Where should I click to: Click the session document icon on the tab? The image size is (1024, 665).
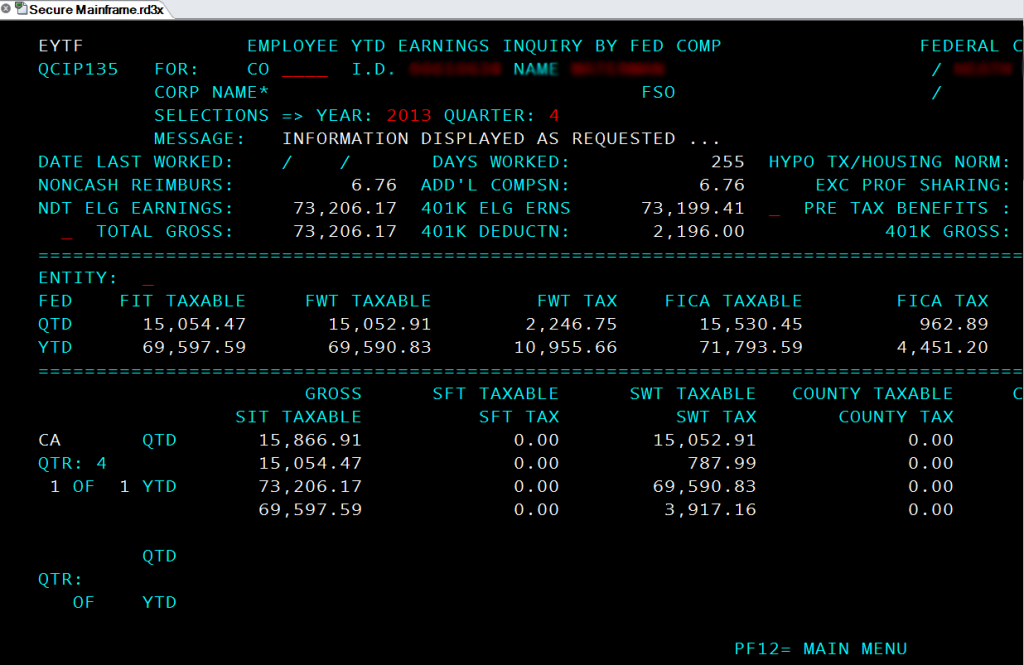[x=20, y=8]
